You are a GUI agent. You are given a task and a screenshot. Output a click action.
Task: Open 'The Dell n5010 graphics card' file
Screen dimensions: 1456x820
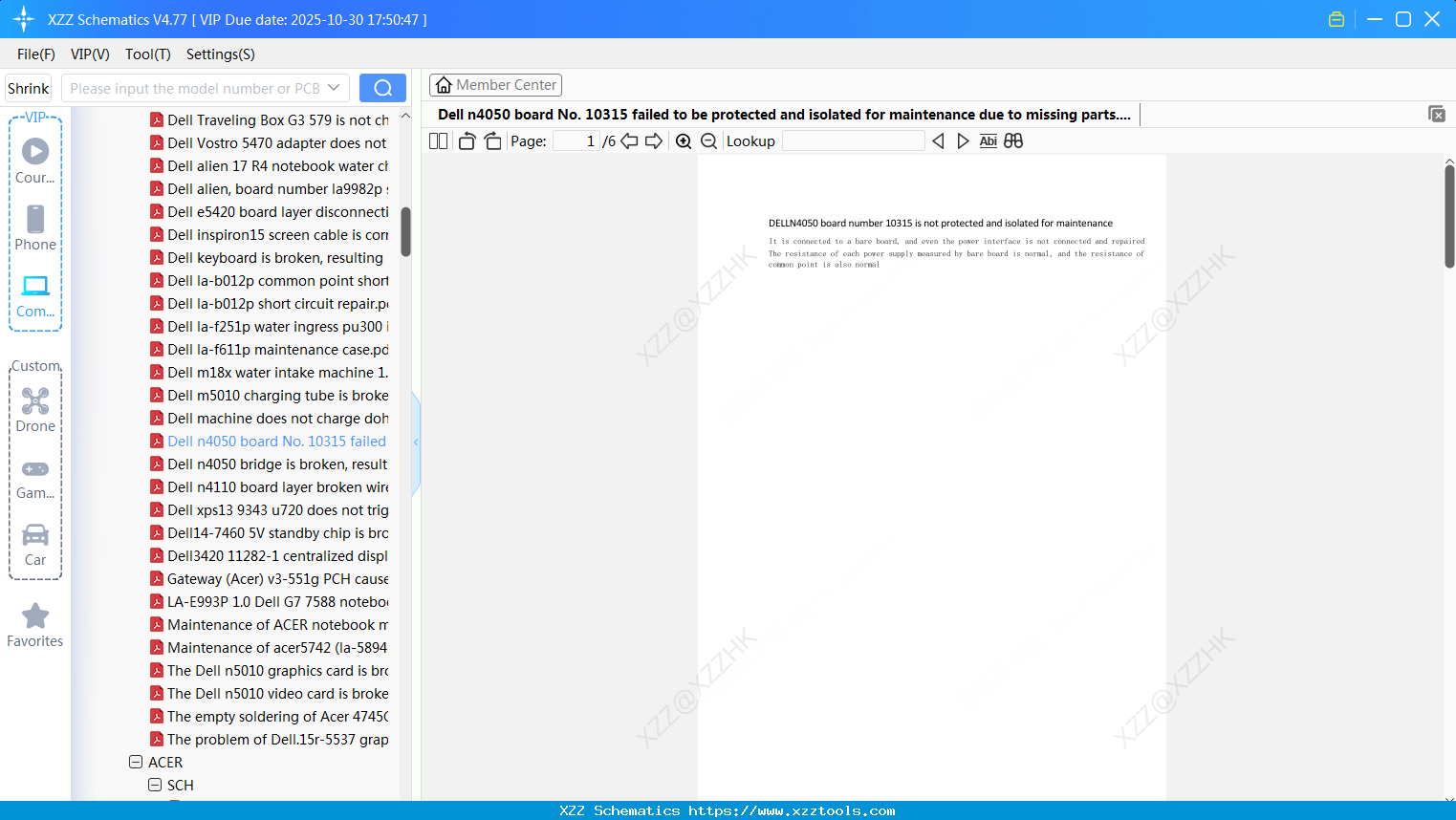[x=269, y=671]
